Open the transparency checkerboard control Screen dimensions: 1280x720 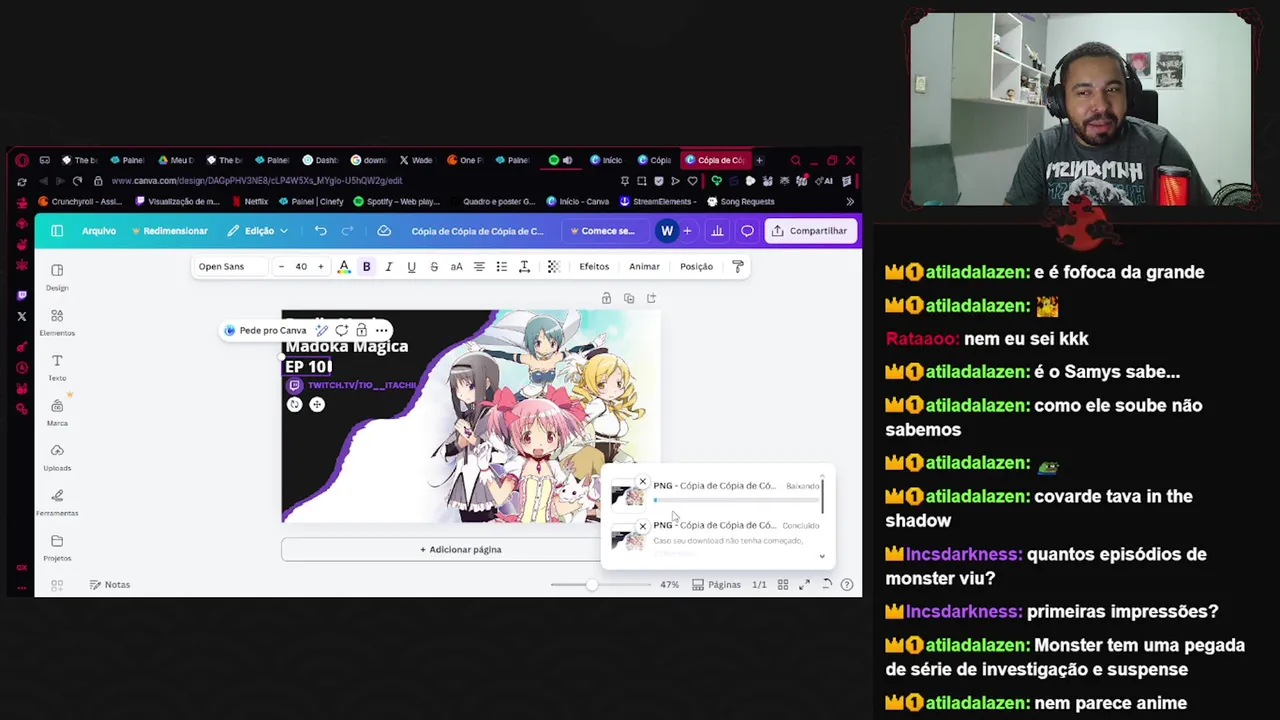[553, 267]
